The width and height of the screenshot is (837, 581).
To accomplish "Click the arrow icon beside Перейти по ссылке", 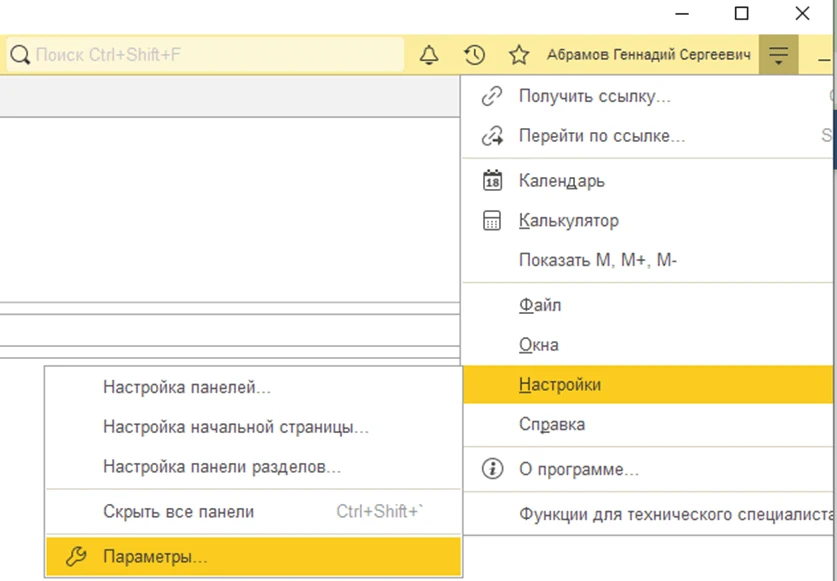I will click(491, 136).
